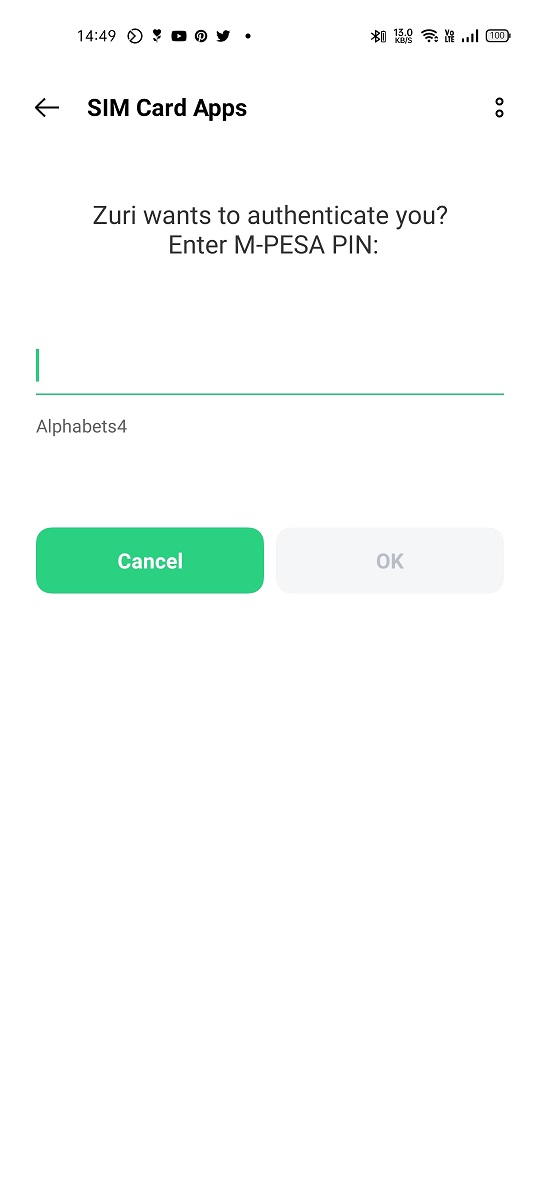540x1200 pixels.
Task: Tap the Twitter bird notification icon
Action: pos(223,36)
